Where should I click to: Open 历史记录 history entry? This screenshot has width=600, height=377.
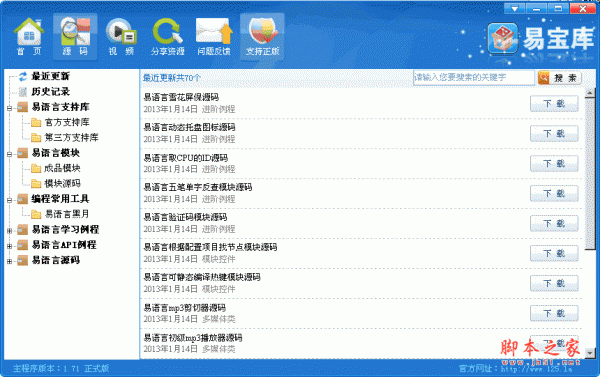(50, 91)
